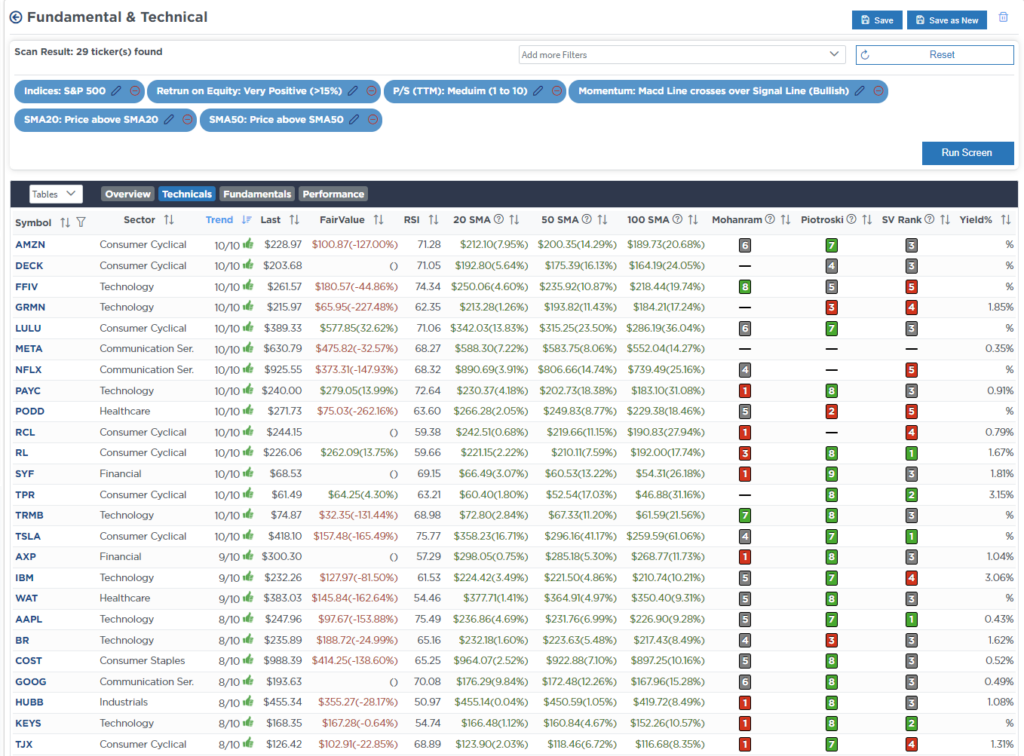Open the Tables view dropdown
The height and width of the screenshot is (756, 1024).
[56, 194]
